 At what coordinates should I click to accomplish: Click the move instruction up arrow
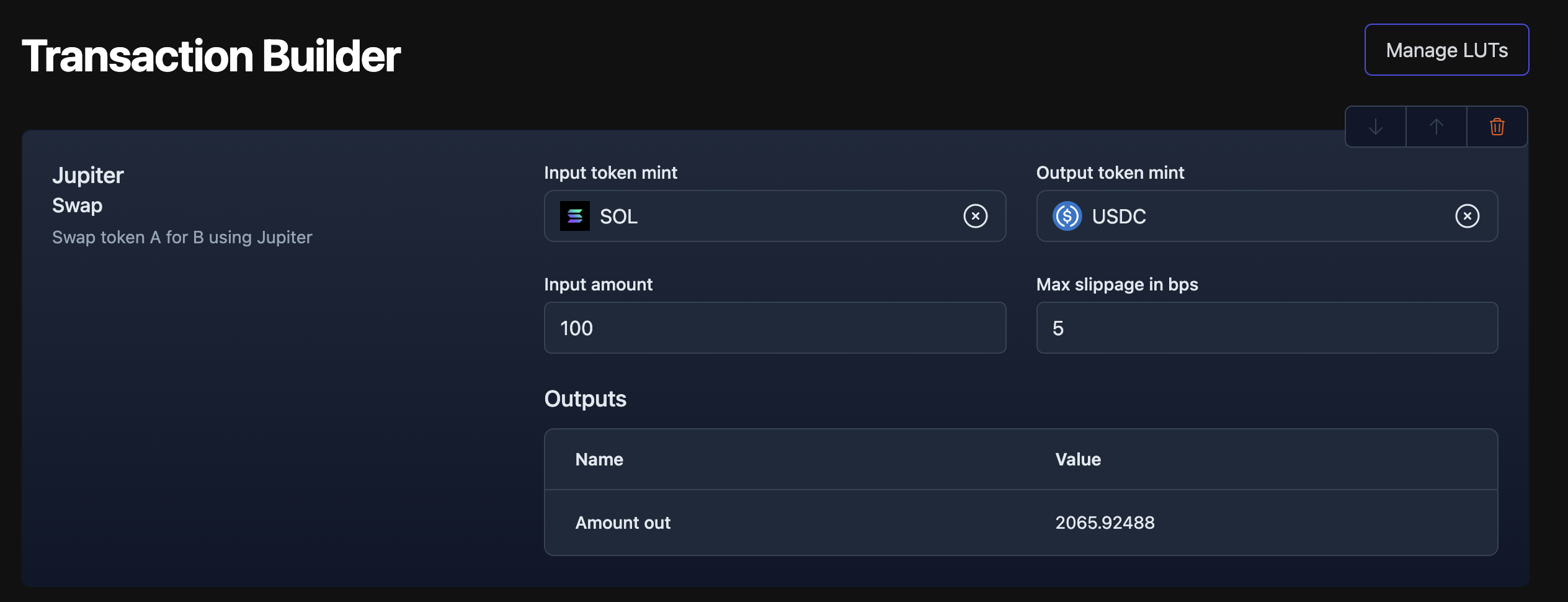coord(1436,127)
